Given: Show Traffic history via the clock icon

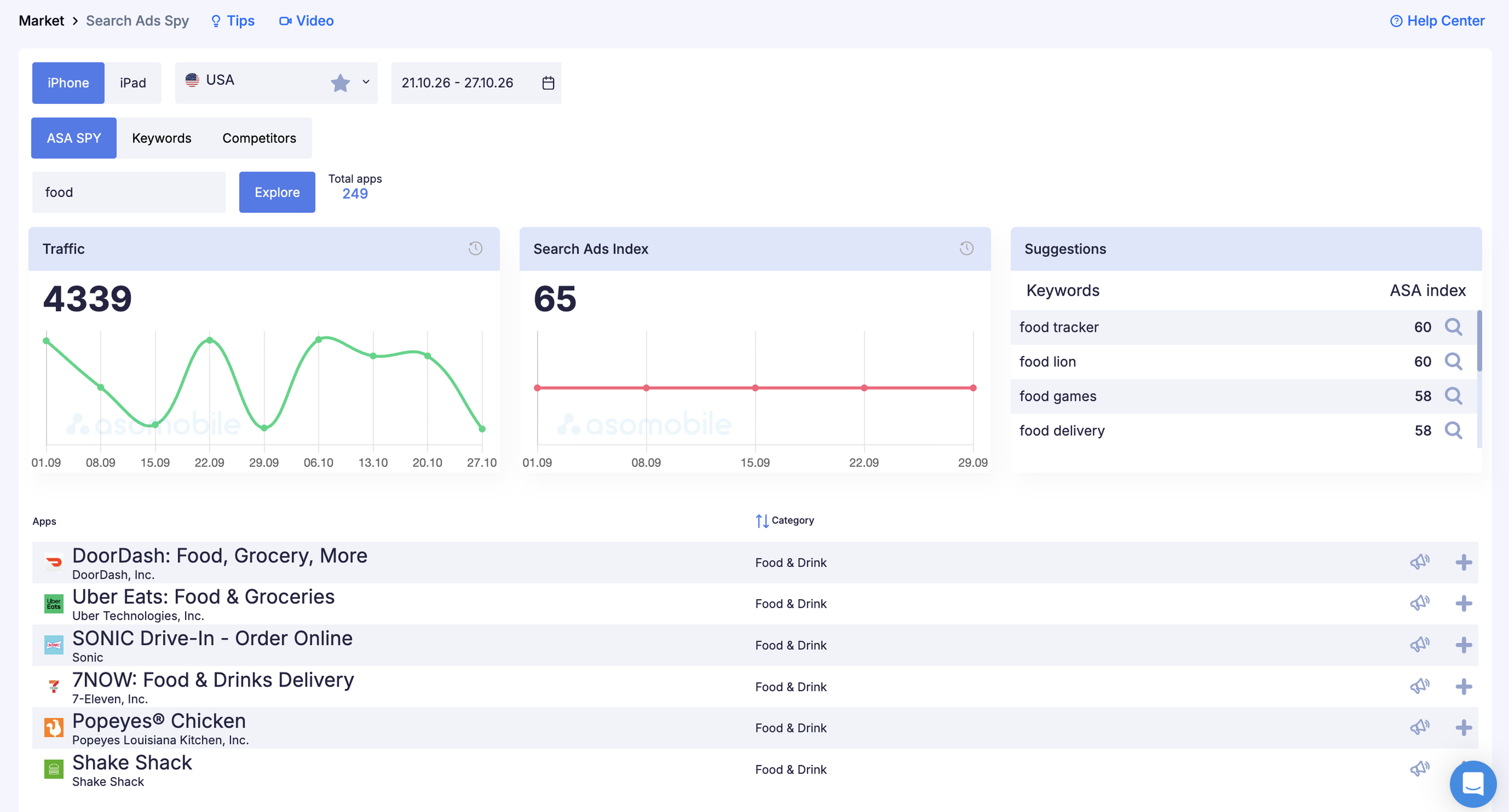Looking at the screenshot, I should tap(476, 249).
